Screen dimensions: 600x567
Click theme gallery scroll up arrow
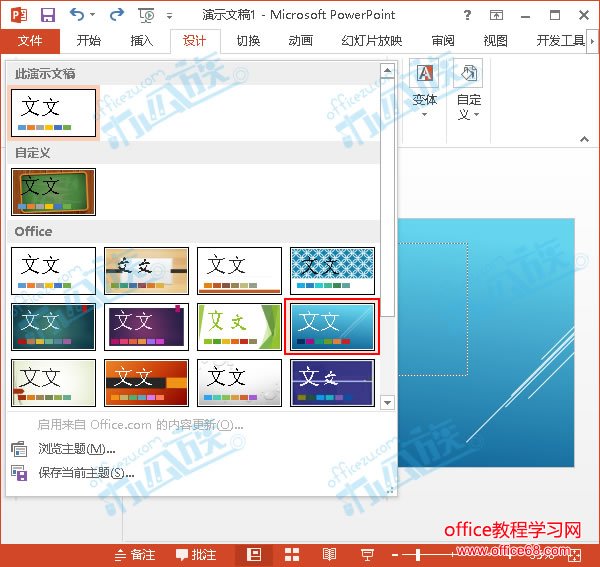[x=387, y=70]
